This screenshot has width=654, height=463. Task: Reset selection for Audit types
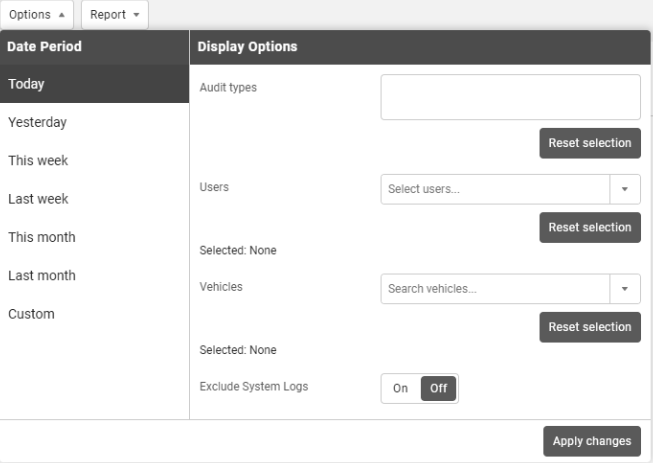(x=590, y=143)
